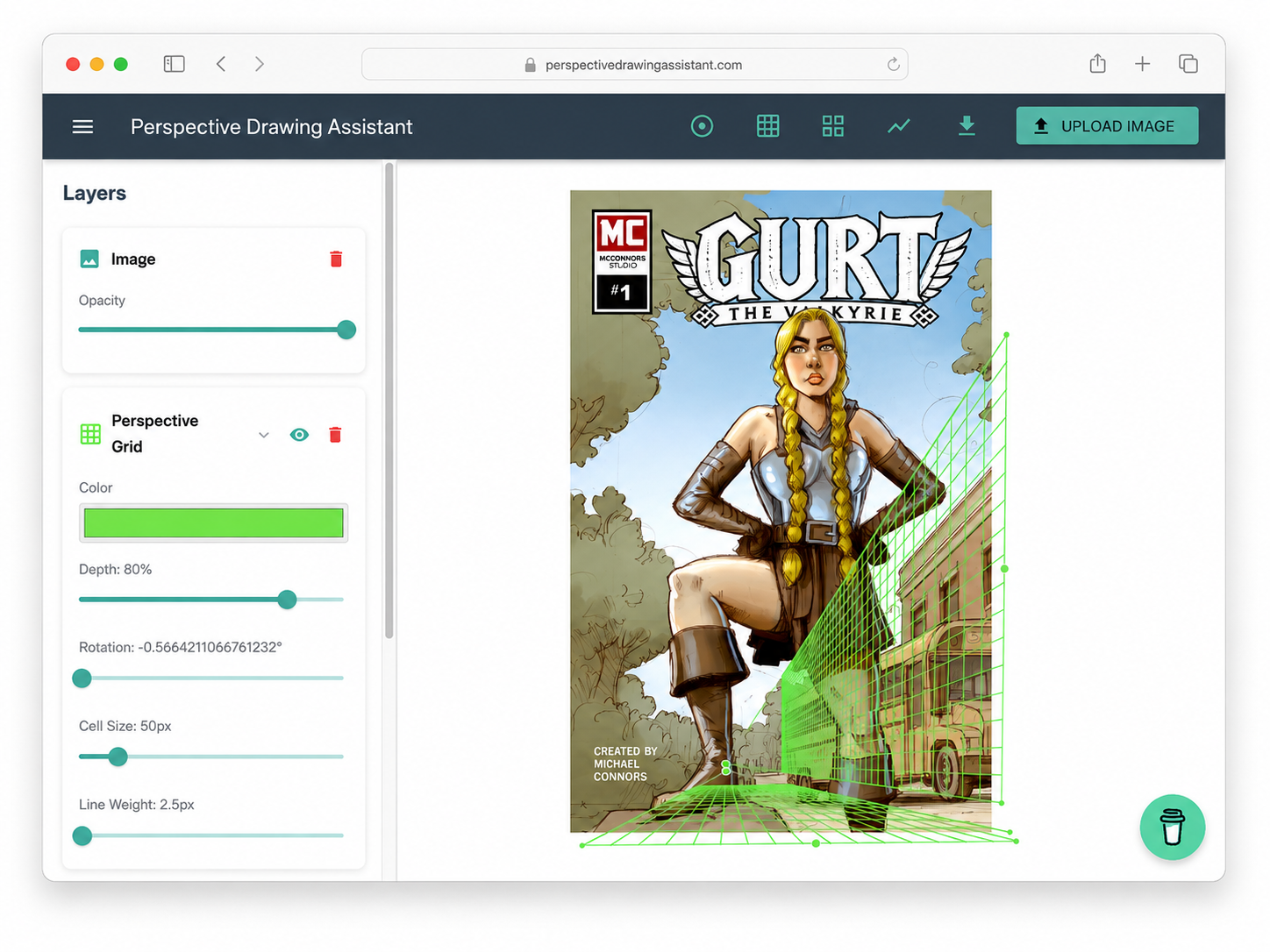Viewport: 1270px width, 952px height.
Task: Show the tab overview
Action: (1188, 64)
